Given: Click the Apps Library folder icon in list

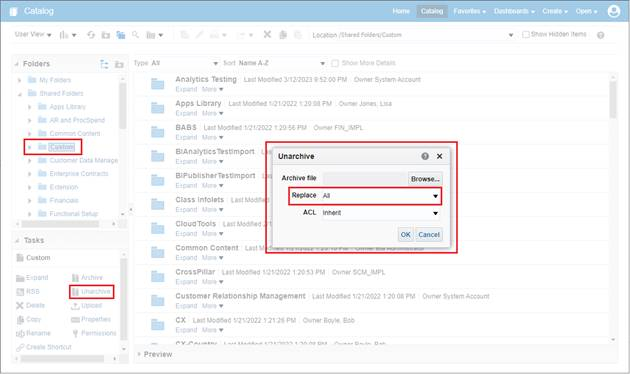Looking at the screenshot, I should pyautogui.click(x=158, y=108).
